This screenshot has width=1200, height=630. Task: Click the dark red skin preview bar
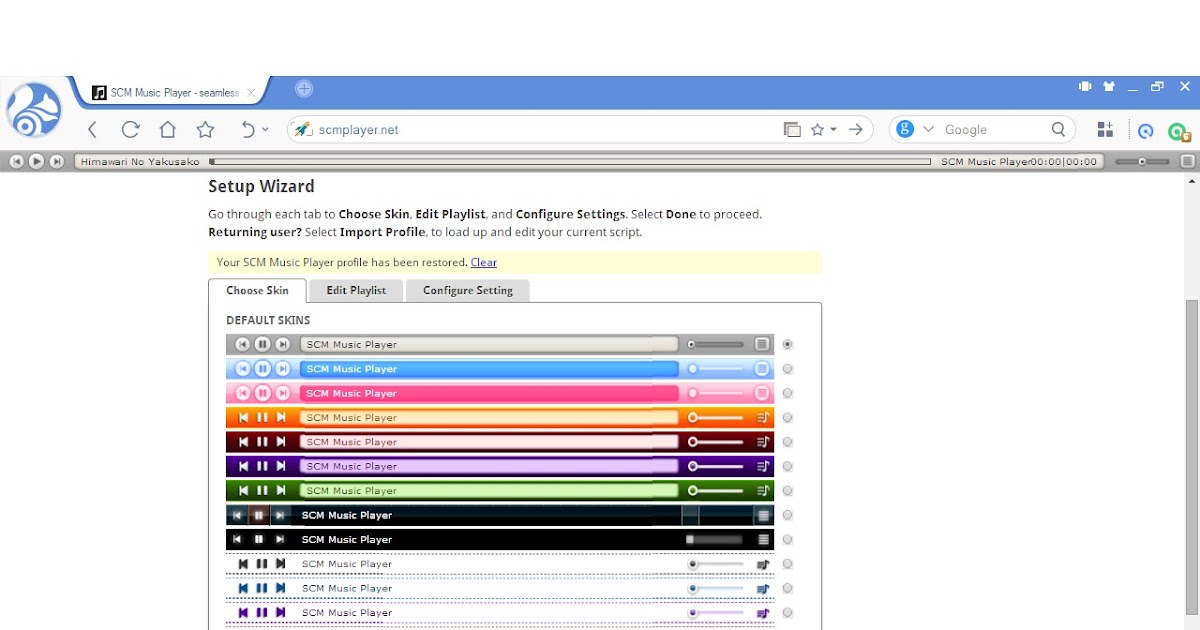(x=500, y=442)
